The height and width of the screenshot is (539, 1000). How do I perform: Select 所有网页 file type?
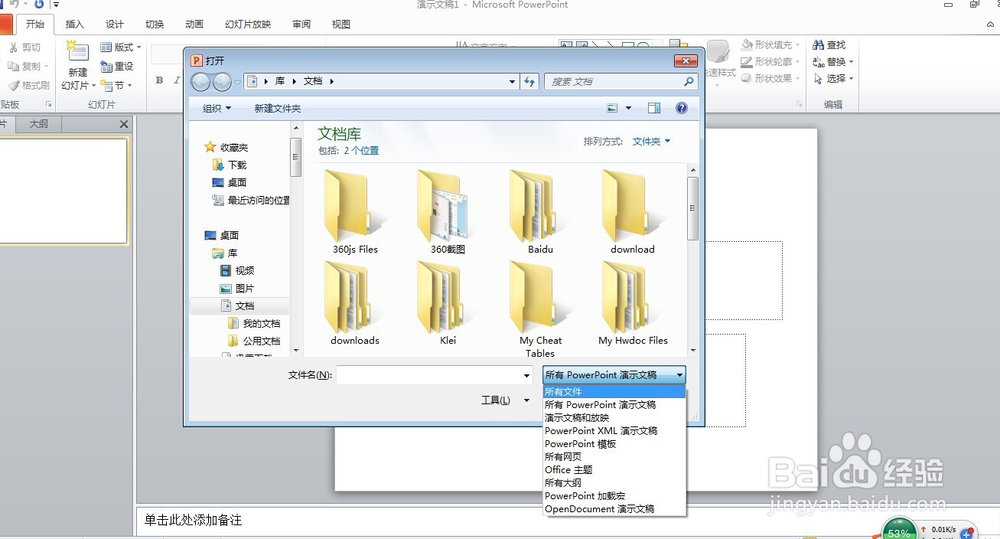(614, 457)
